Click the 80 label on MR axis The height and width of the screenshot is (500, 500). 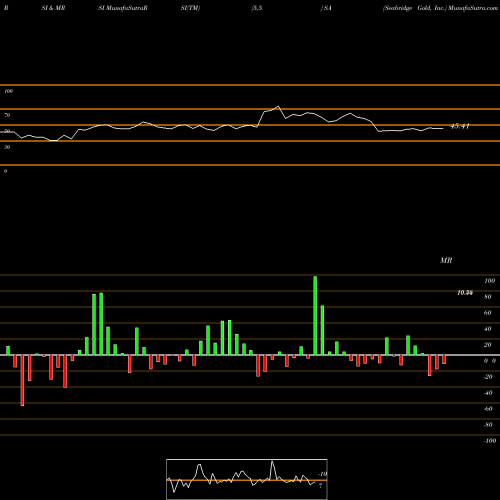click(x=488, y=297)
